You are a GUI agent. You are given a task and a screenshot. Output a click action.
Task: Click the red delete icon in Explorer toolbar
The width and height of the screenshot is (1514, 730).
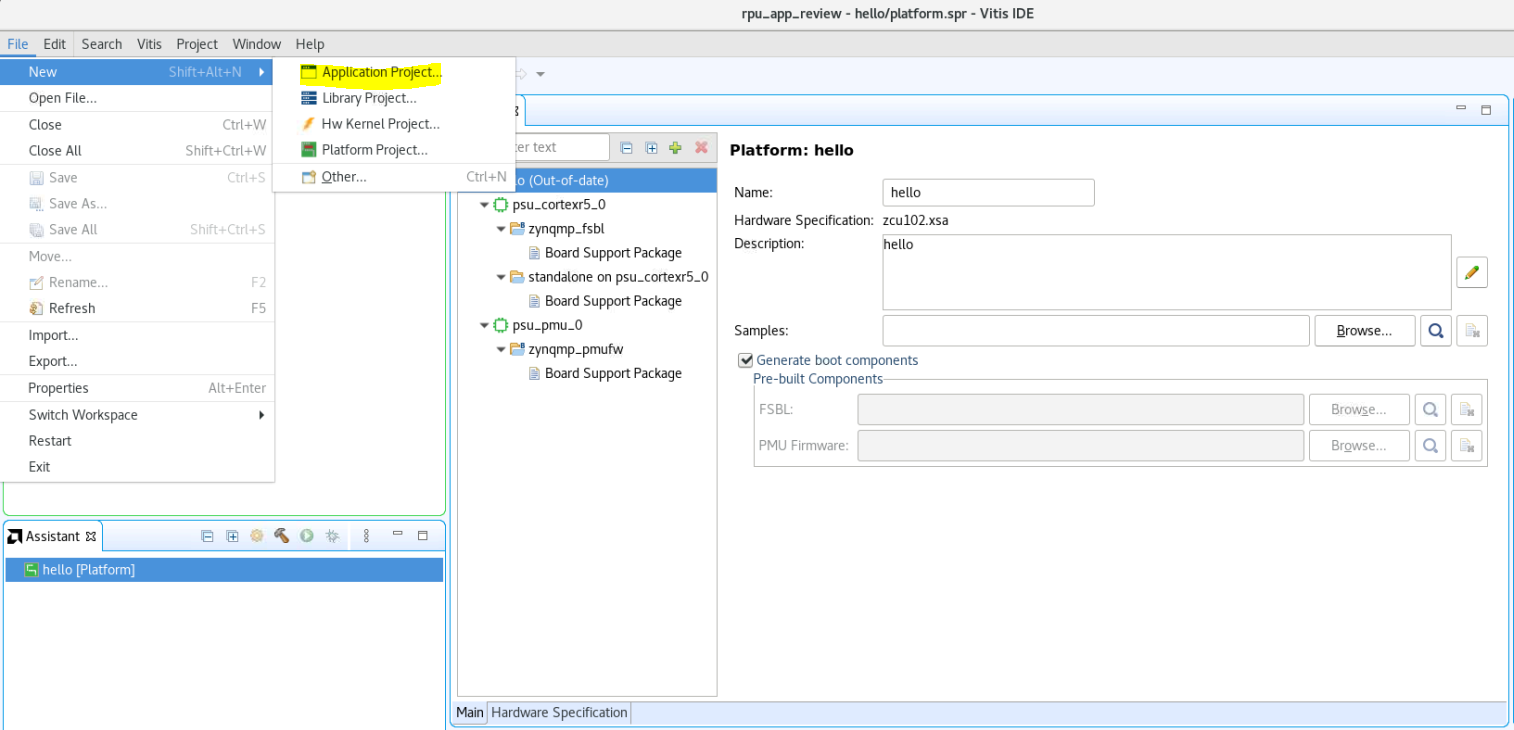[699, 147]
